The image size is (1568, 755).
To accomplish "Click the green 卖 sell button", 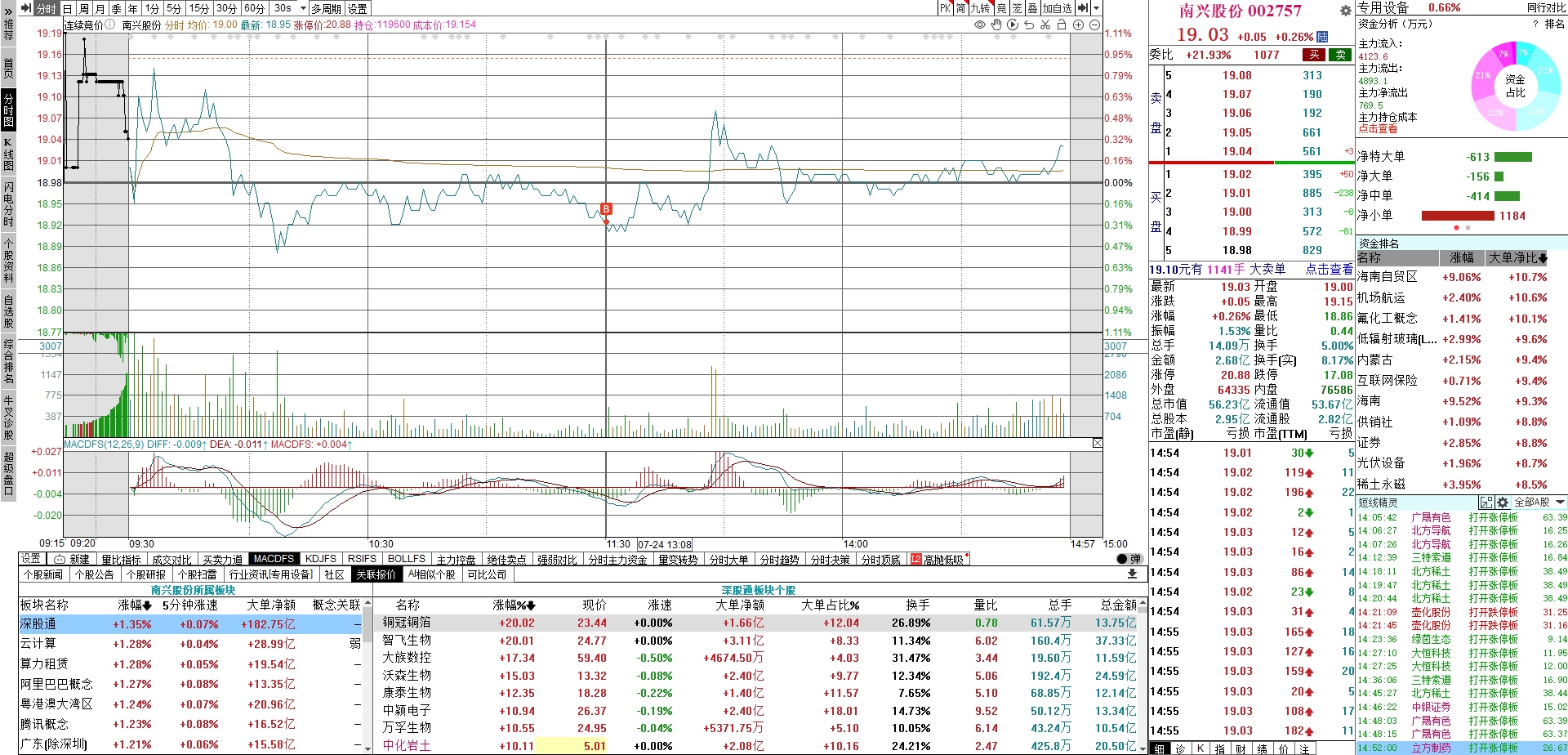I will [x=1341, y=55].
